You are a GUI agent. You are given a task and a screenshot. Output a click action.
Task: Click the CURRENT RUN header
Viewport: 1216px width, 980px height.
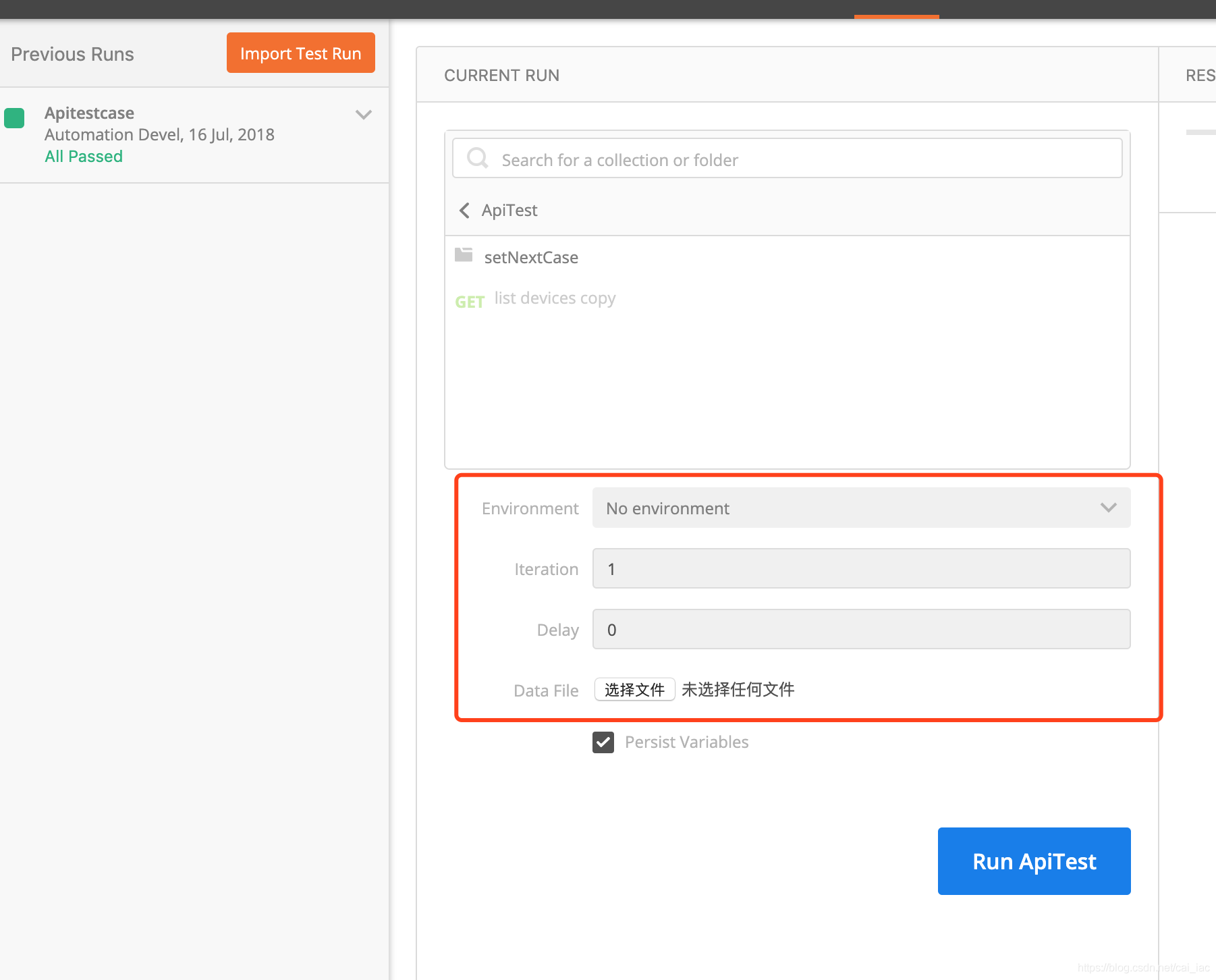(x=501, y=76)
